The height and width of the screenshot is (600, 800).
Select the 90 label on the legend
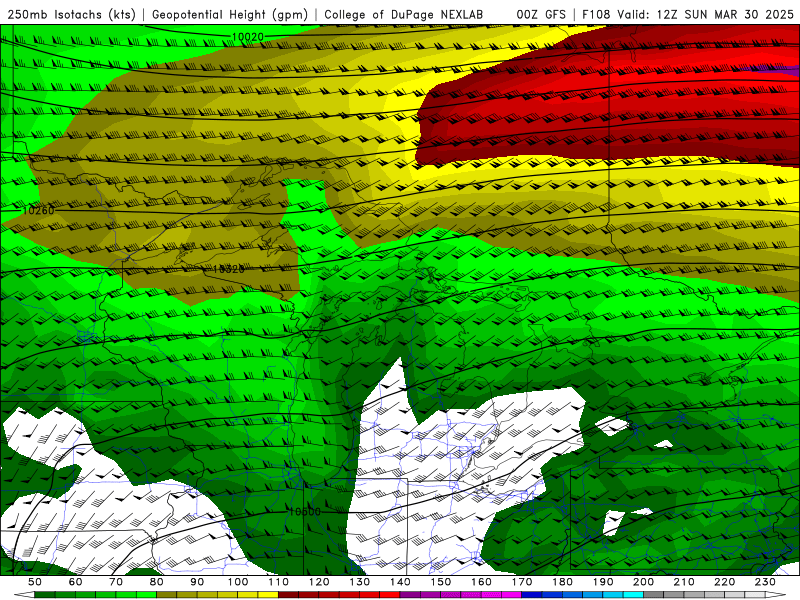[197, 582]
